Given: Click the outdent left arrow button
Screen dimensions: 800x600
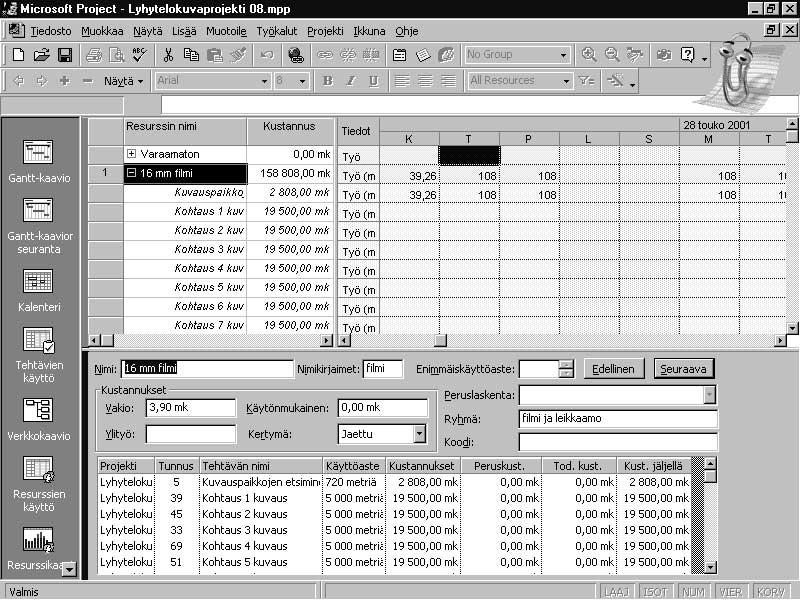Looking at the screenshot, I should pos(18,81).
